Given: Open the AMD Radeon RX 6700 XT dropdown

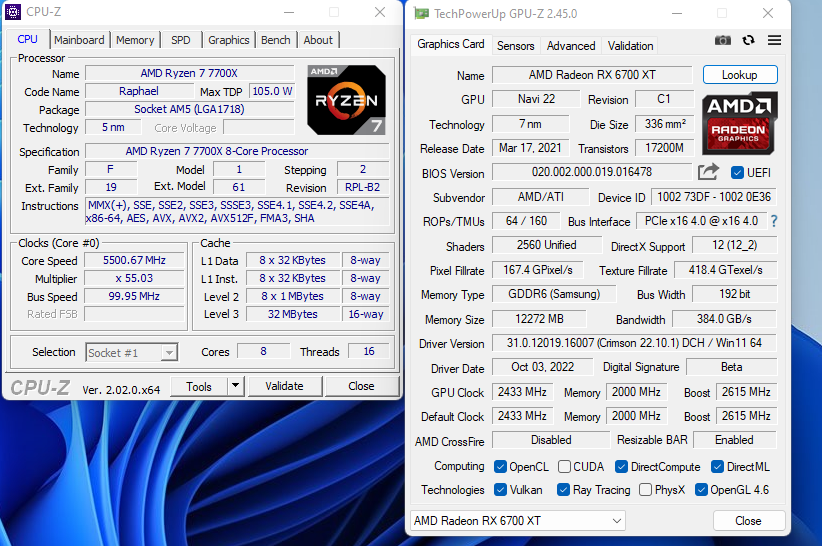Looking at the screenshot, I should click(x=517, y=521).
